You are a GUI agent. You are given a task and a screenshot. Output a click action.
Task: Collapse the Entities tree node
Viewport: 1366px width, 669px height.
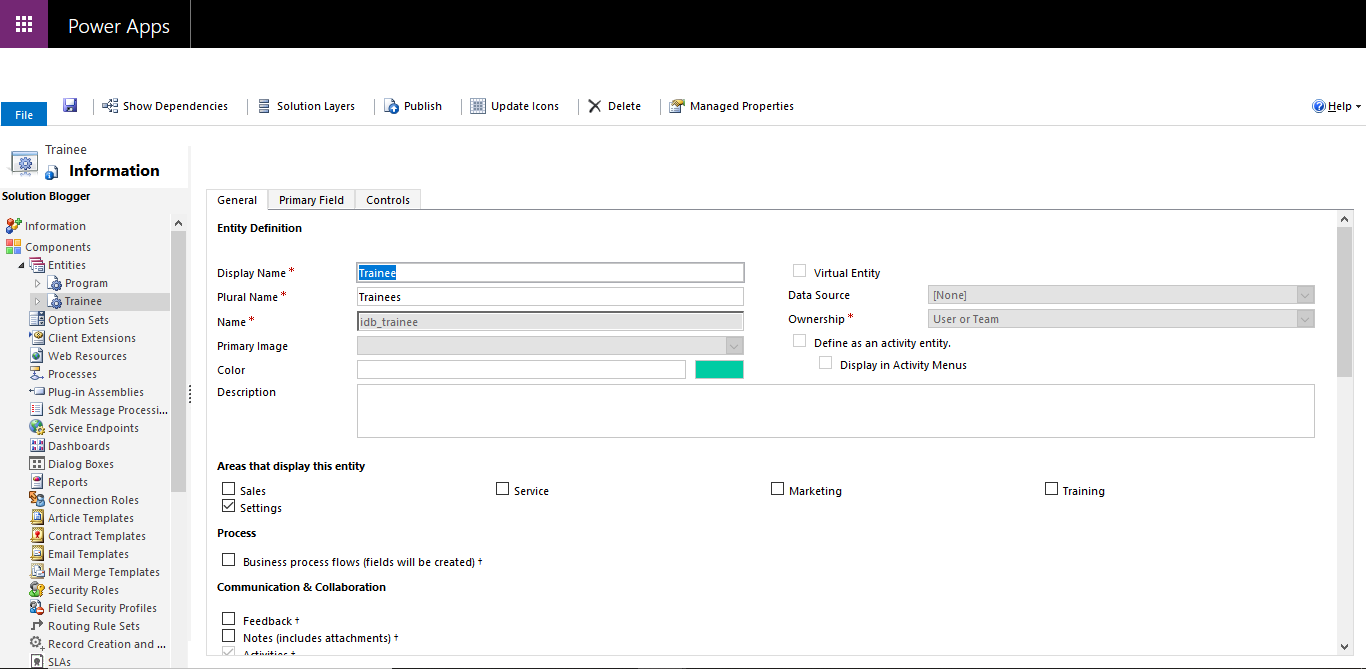22,265
